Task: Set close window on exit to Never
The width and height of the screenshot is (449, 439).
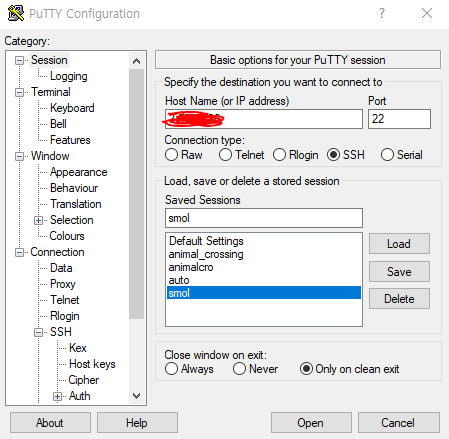Action: tap(239, 369)
